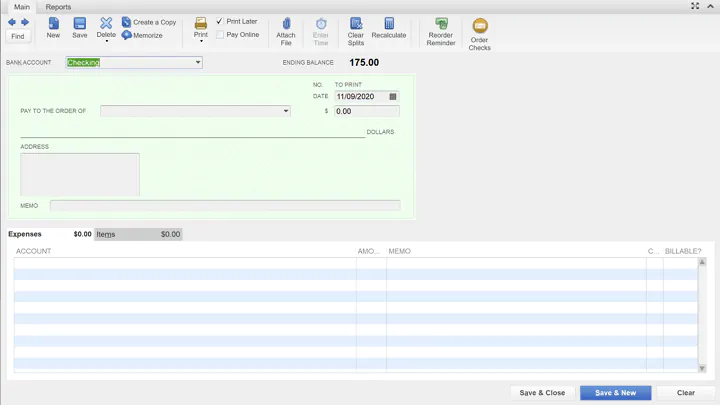Toggle full screen expand icon
The image size is (720, 405).
tap(695, 6)
